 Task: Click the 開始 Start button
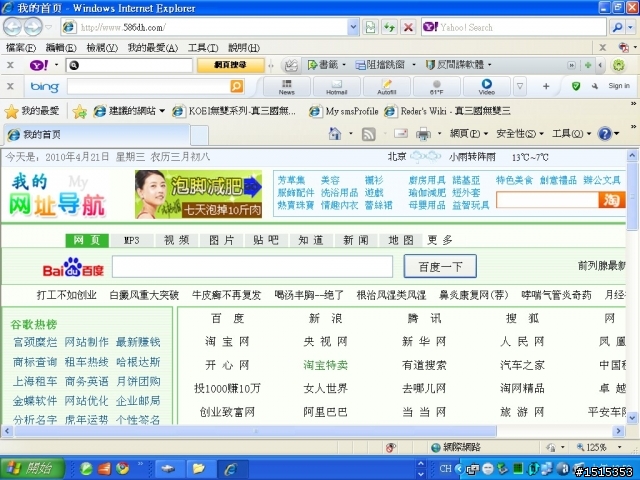point(32,468)
